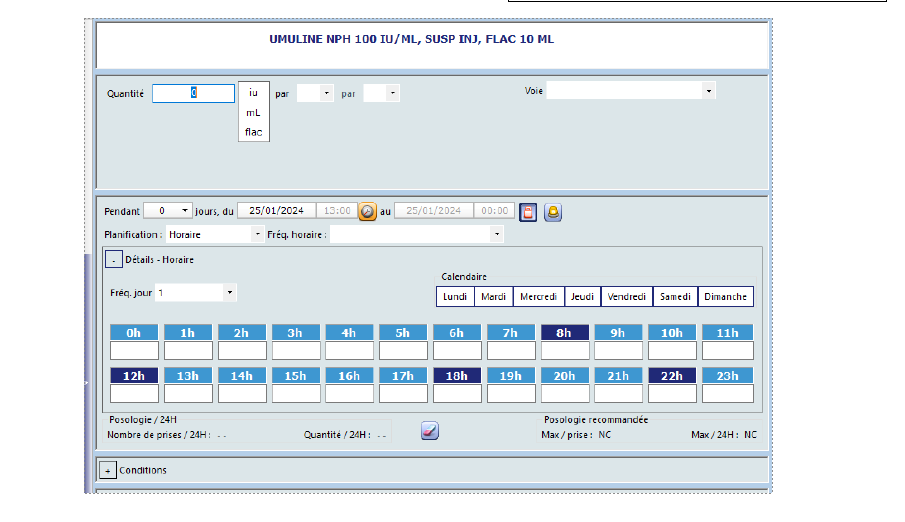Toggle the 10h hour header
Screen dimensions: 905x522
(672, 333)
